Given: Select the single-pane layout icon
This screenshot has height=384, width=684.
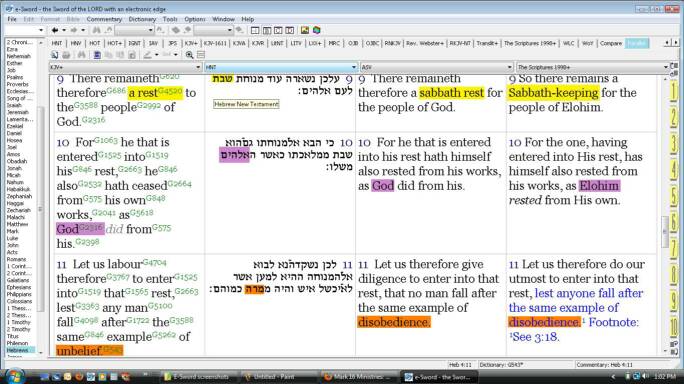Looking at the screenshot, I should click(x=255, y=30).
